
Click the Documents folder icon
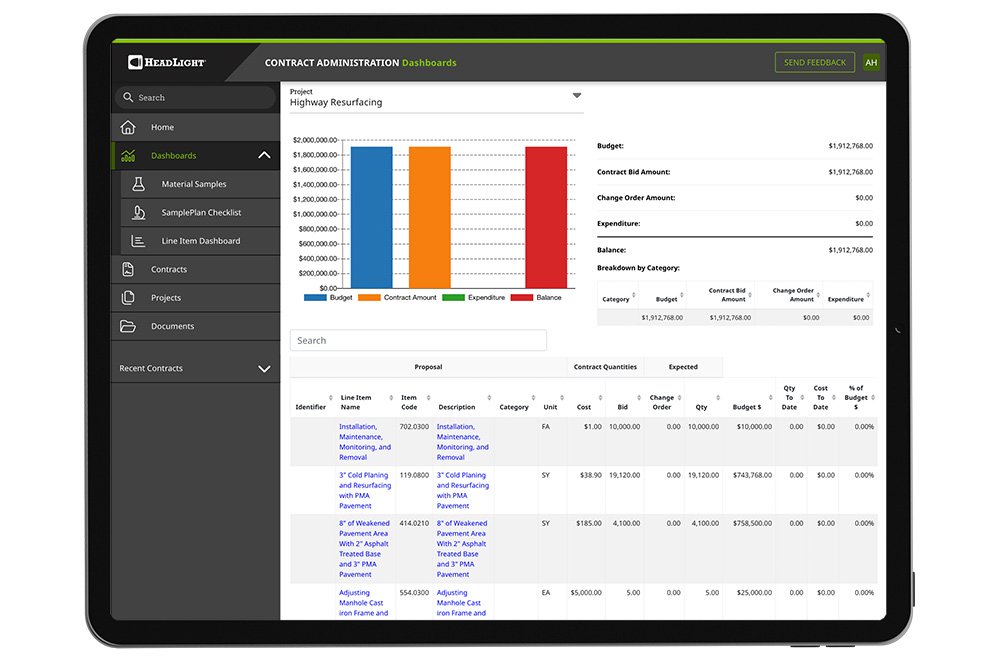click(128, 326)
